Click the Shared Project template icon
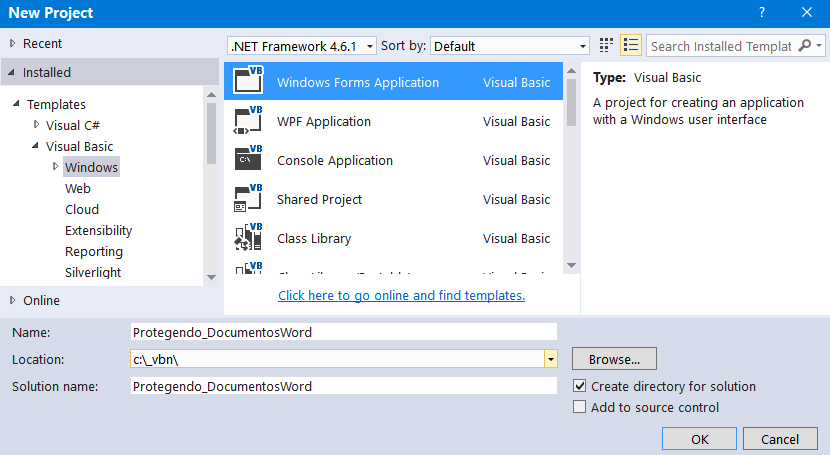This screenshot has height=455, width=830. coord(248,199)
